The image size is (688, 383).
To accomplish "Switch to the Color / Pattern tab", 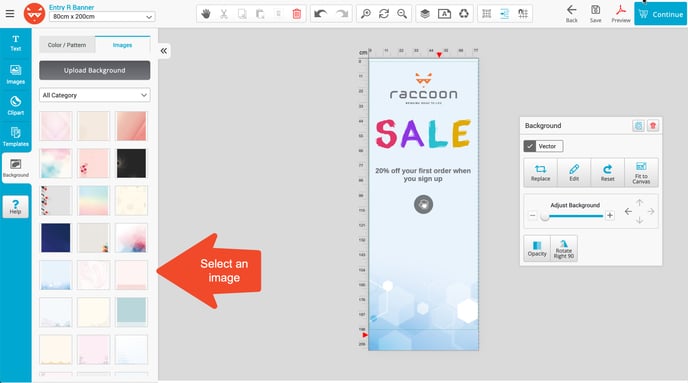I will tap(67, 45).
